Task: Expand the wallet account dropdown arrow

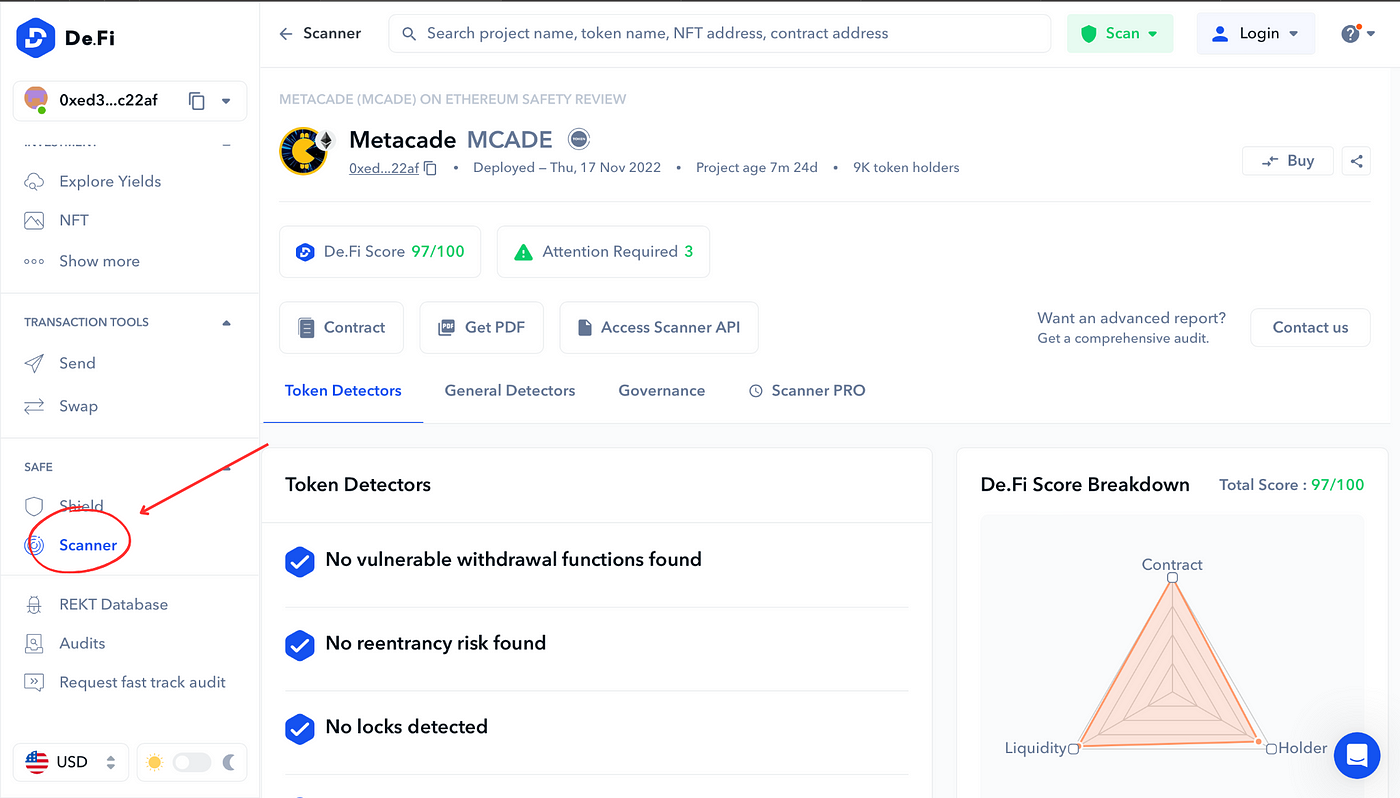Action: tap(226, 101)
